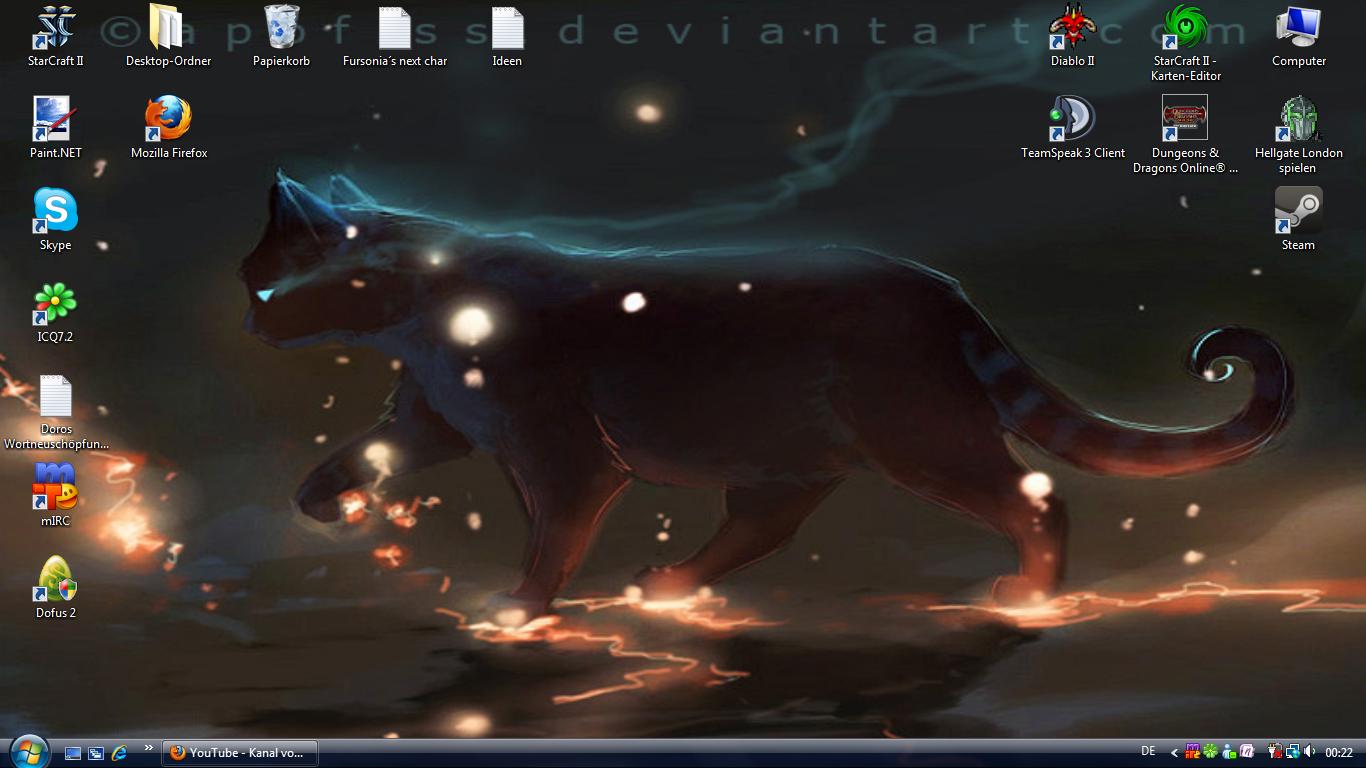Select the Ideen text document
This screenshot has width=1366, height=768.
coord(507,36)
